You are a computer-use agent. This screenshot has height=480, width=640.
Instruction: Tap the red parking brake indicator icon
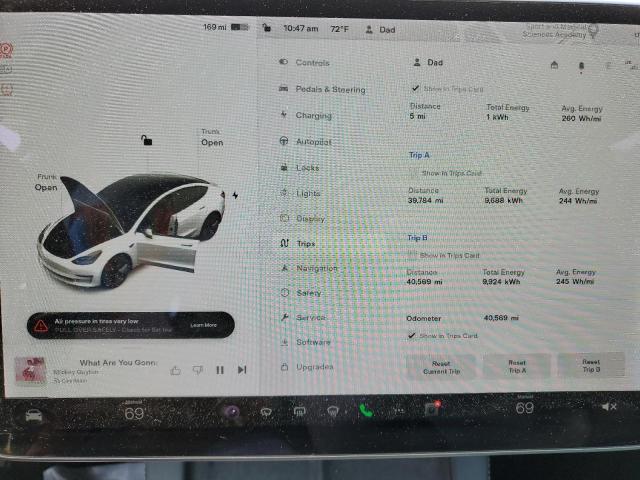(x=7, y=49)
